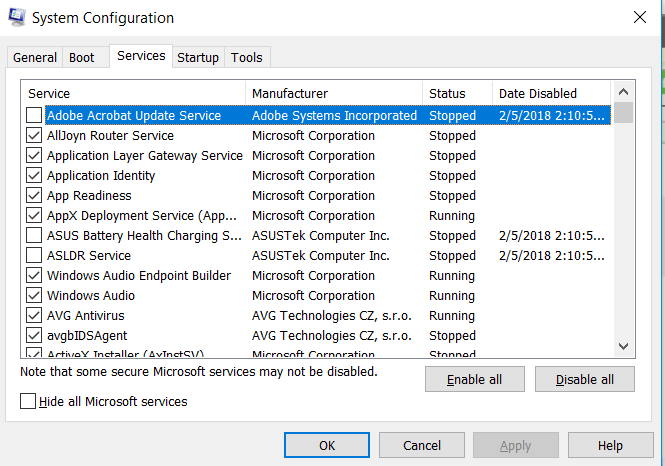Click the scroll up arrow of services list
The image size is (665, 466).
623,92
